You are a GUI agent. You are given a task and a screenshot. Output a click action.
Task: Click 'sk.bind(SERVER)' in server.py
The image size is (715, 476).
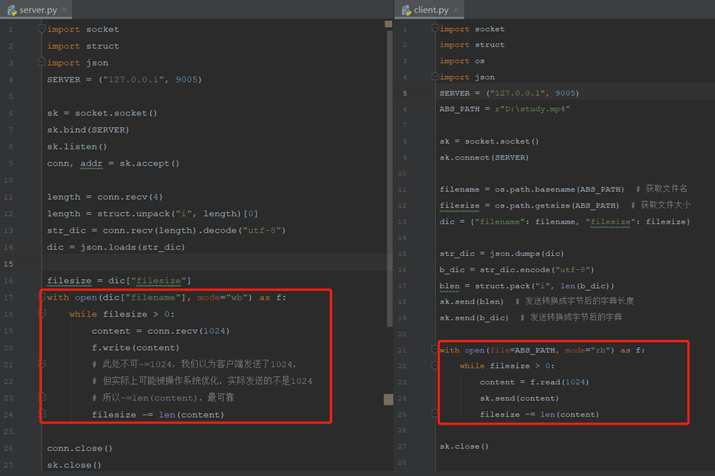[x=88, y=130]
